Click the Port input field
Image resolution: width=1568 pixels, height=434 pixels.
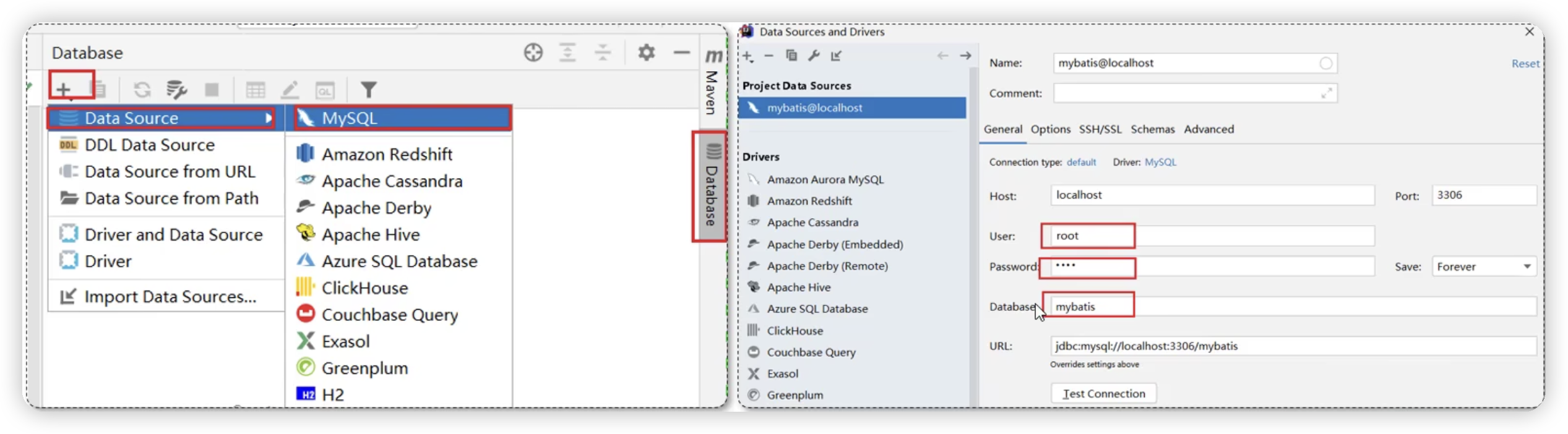pyautogui.click(x=1483, y=195)
